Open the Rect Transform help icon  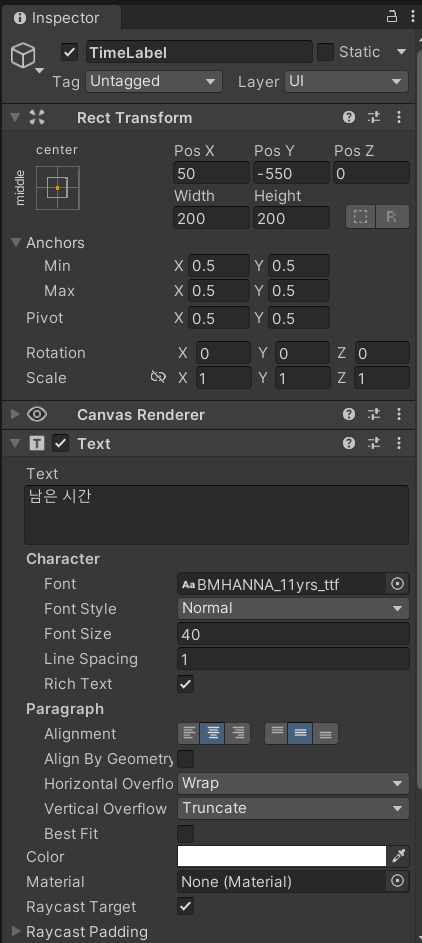[x=349, y=117]
